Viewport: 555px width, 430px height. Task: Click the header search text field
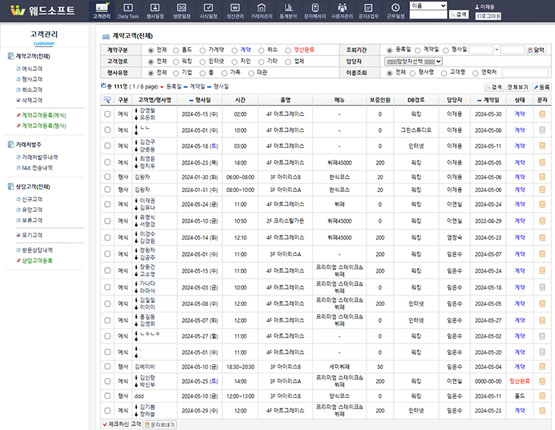click(428, 15)
